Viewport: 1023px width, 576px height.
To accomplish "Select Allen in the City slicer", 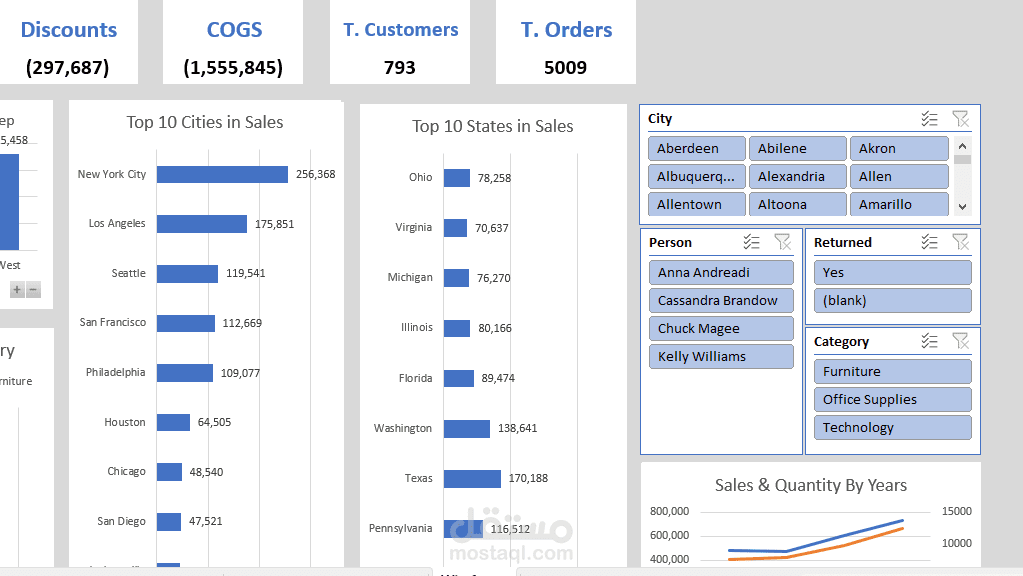I will (x=899, y=177).
